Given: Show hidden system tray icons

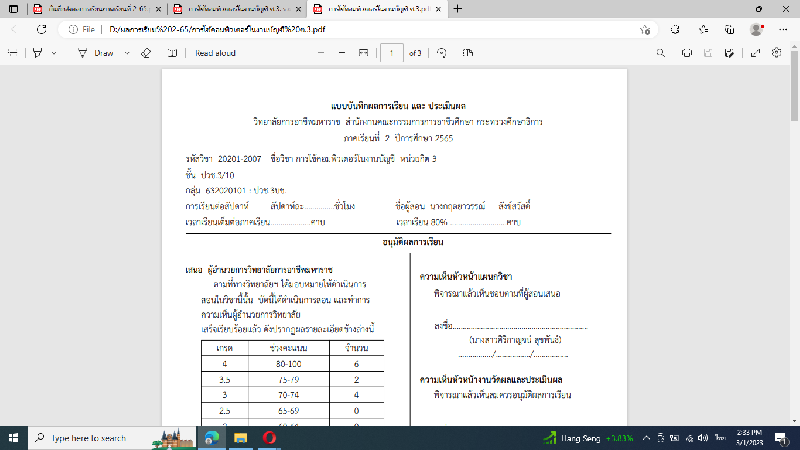Looking at the screenshot, I should pos(646,438).
